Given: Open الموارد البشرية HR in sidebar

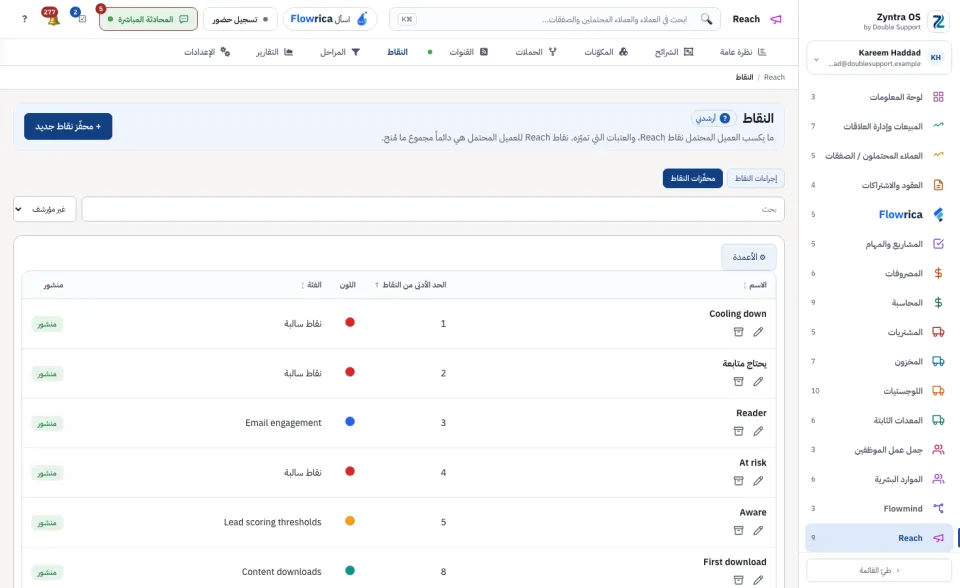Looking at the screenshot, I should [x=878, y=479].
